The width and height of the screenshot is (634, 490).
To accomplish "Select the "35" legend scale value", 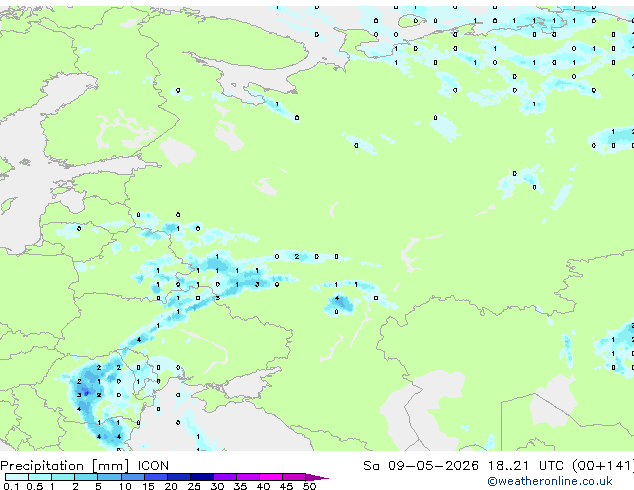I will click(240, 486).
